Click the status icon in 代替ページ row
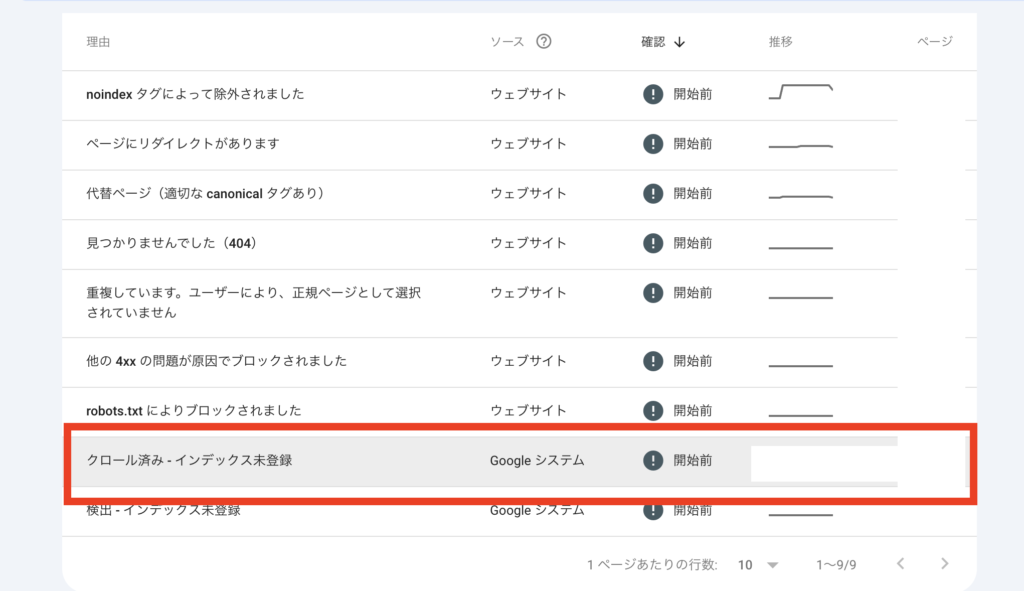 (653, 193)
